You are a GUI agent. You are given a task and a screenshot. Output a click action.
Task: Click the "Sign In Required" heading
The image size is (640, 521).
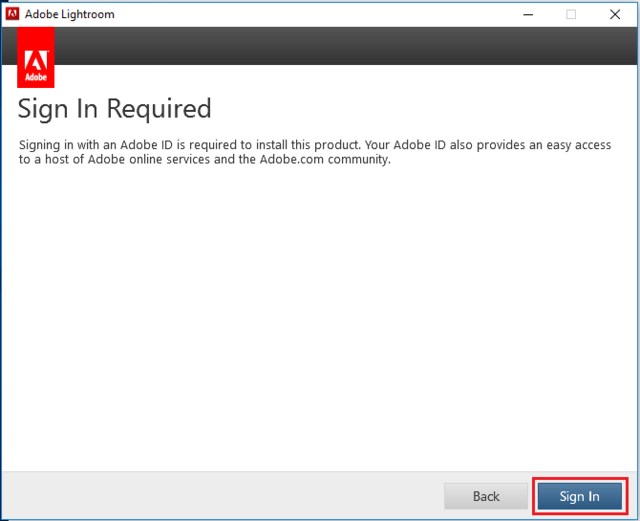115,108
